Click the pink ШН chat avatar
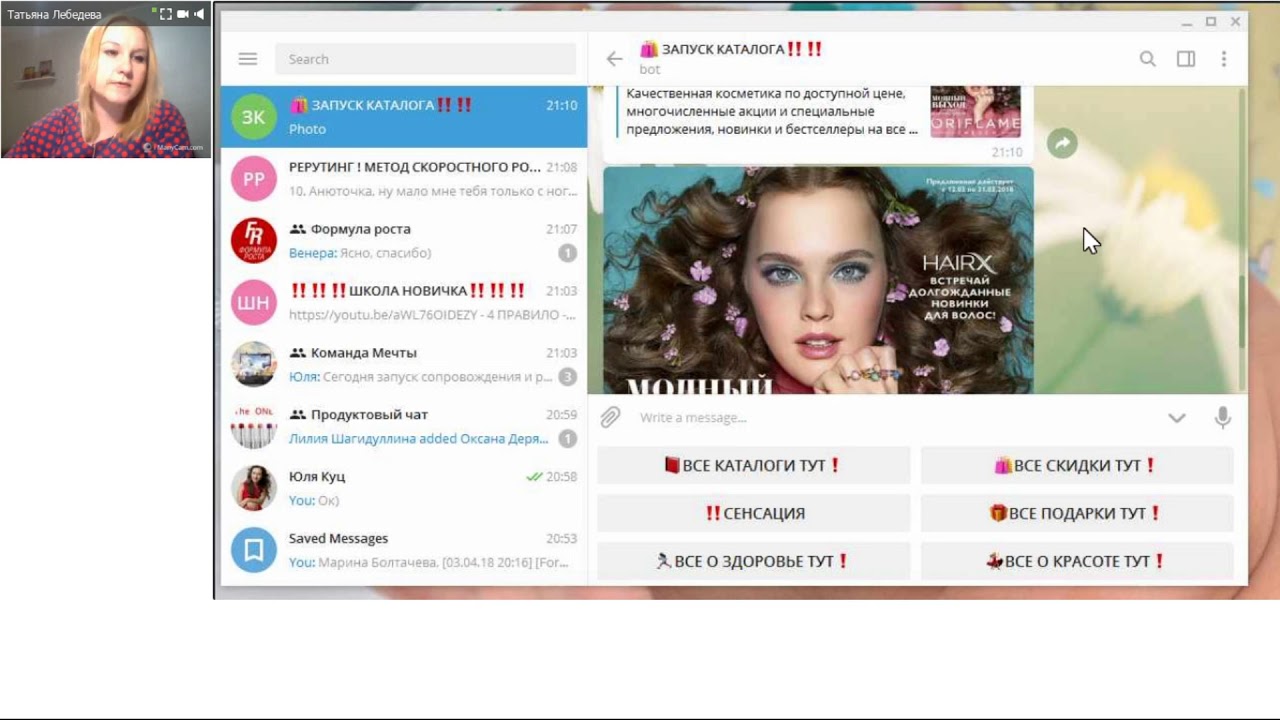 pyautogui.click(x=254, y=303)
